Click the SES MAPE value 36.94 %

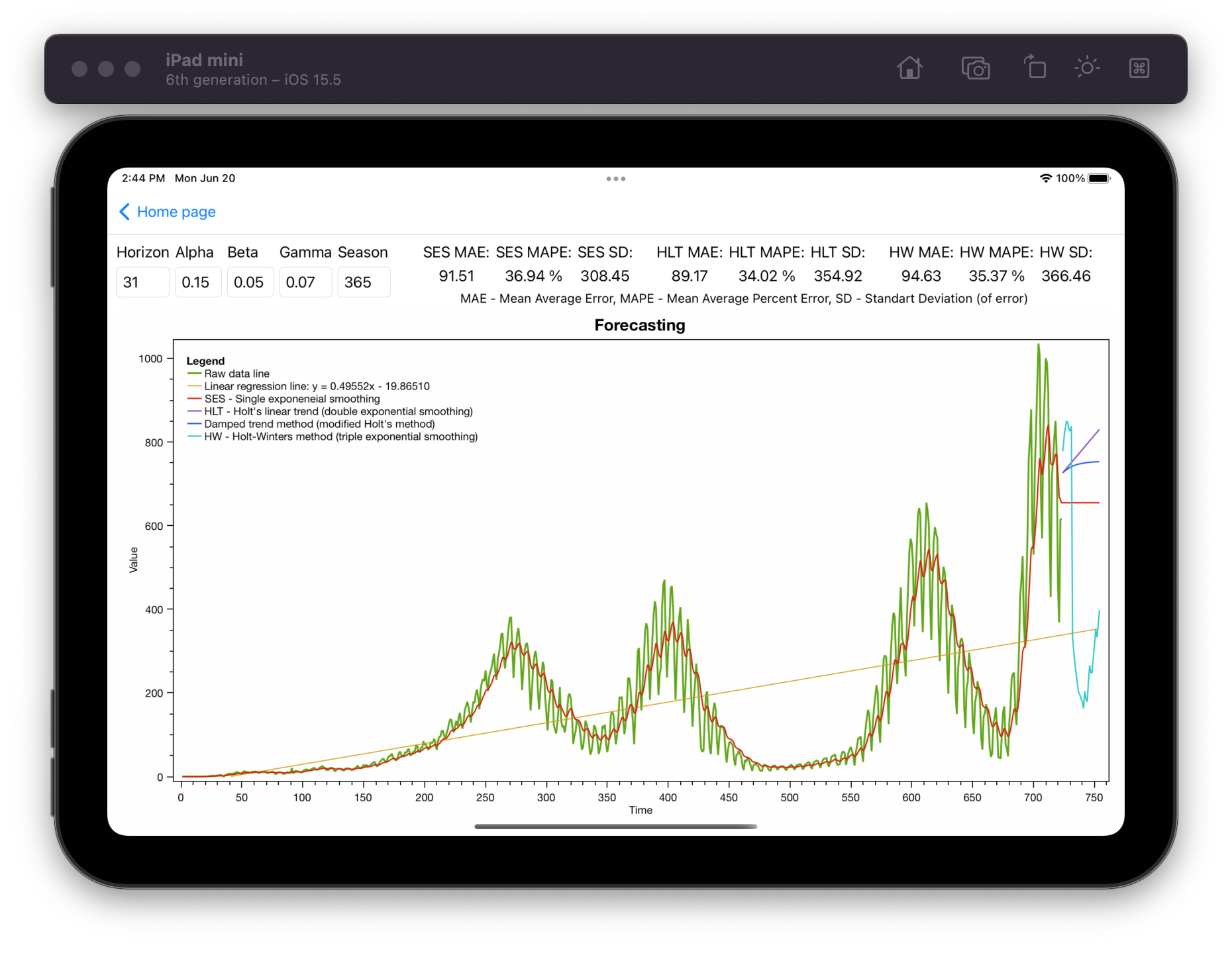click(533, 276)
